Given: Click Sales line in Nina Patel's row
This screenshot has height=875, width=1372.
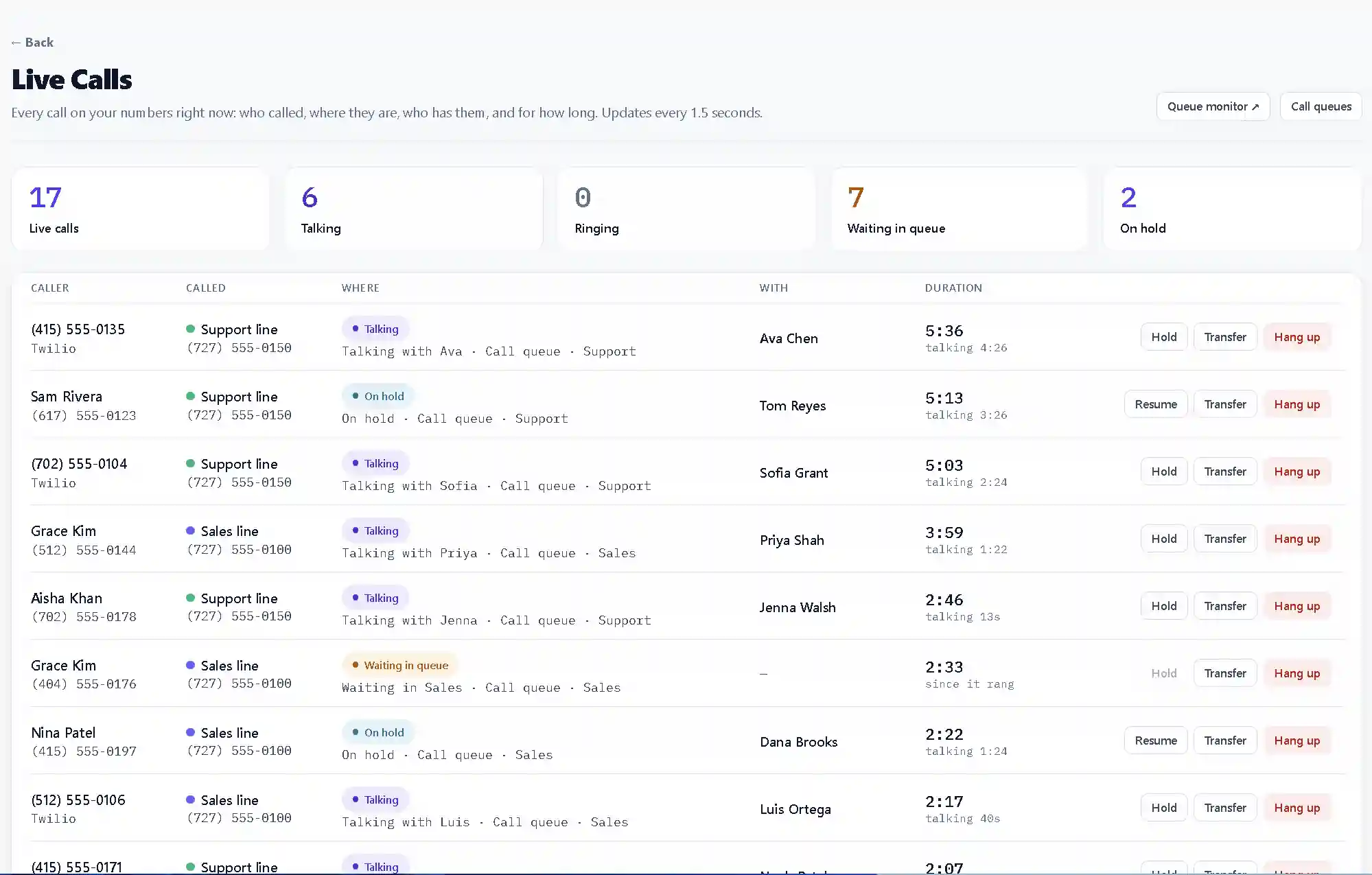Looking at the screenshot, I should (x=229, y=733).
